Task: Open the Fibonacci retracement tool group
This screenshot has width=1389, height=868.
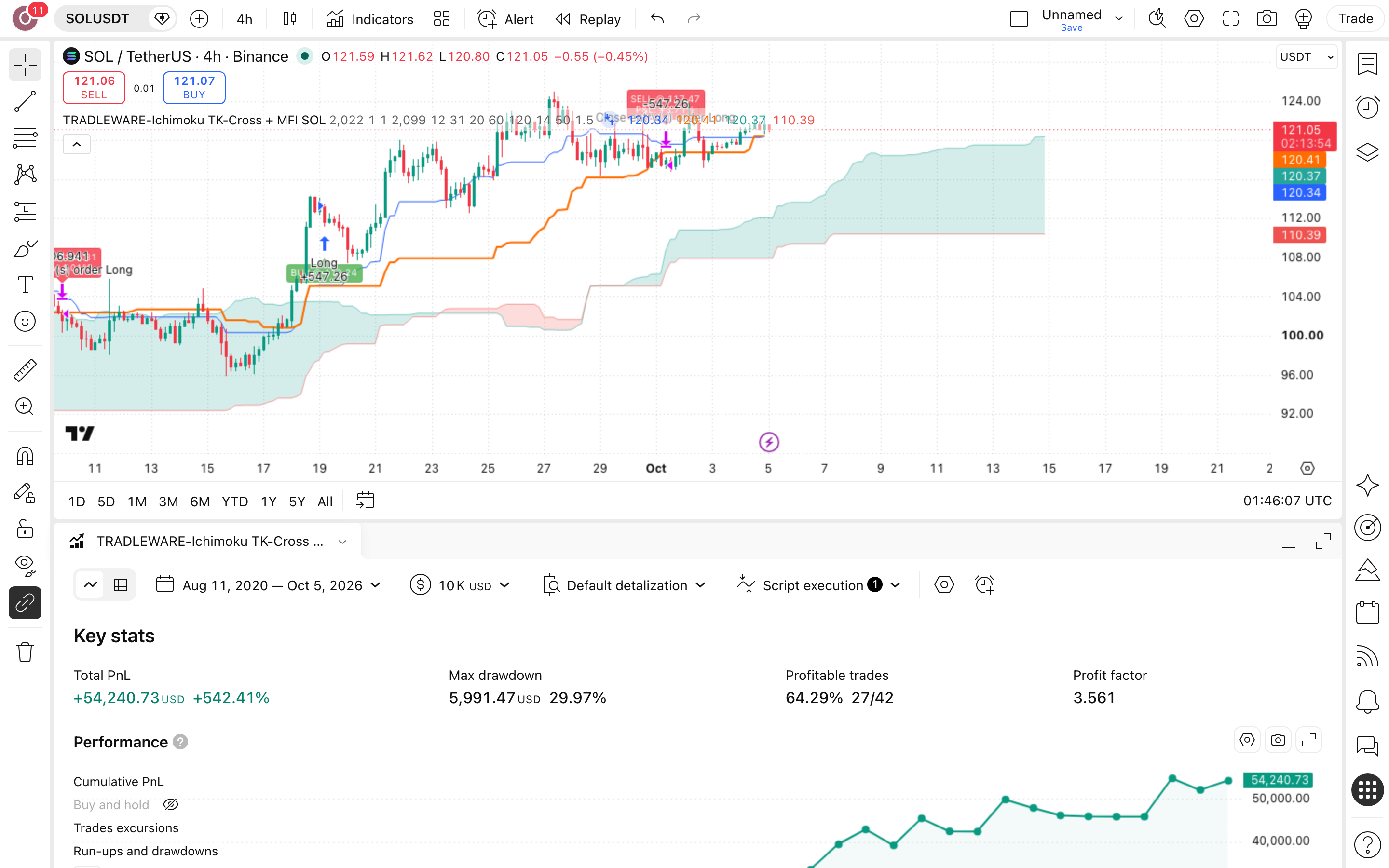Action: point(25,138)
